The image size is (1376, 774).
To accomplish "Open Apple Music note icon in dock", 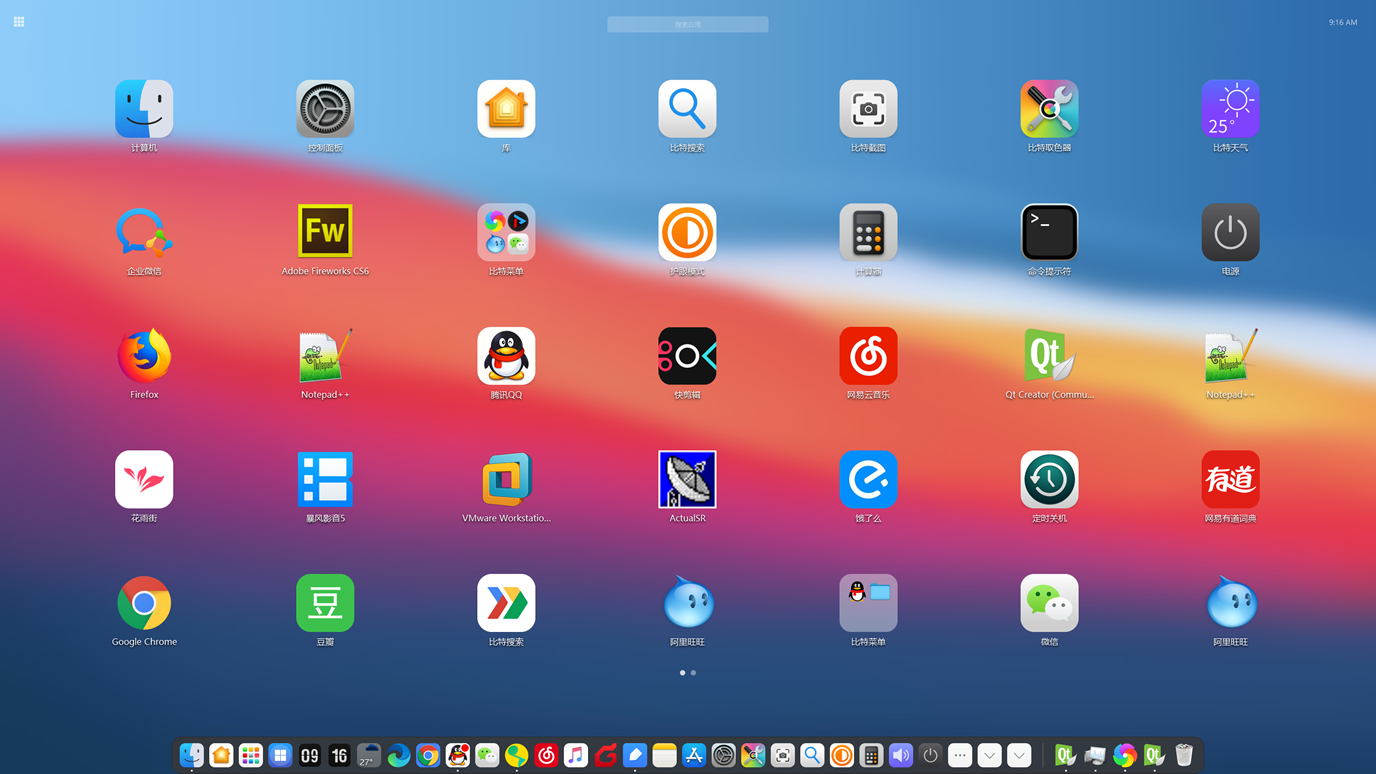I will [x=576, y=756].
